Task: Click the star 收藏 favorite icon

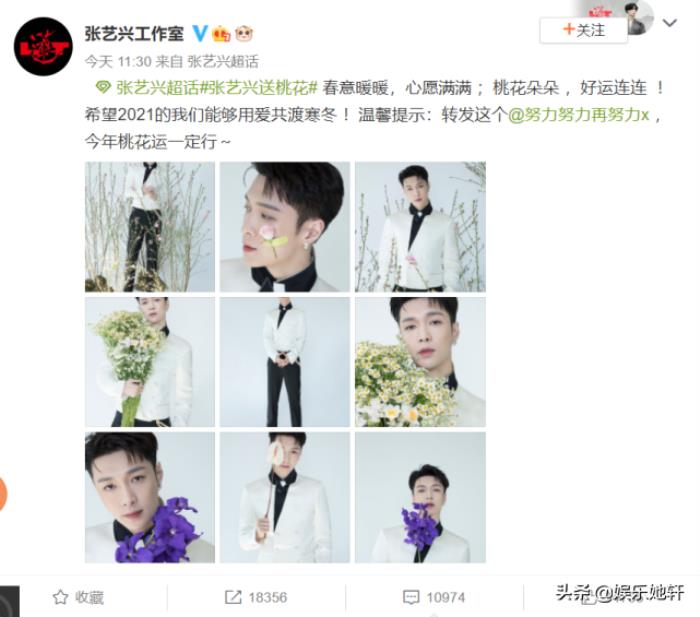Action: click(x=60, y=597)
